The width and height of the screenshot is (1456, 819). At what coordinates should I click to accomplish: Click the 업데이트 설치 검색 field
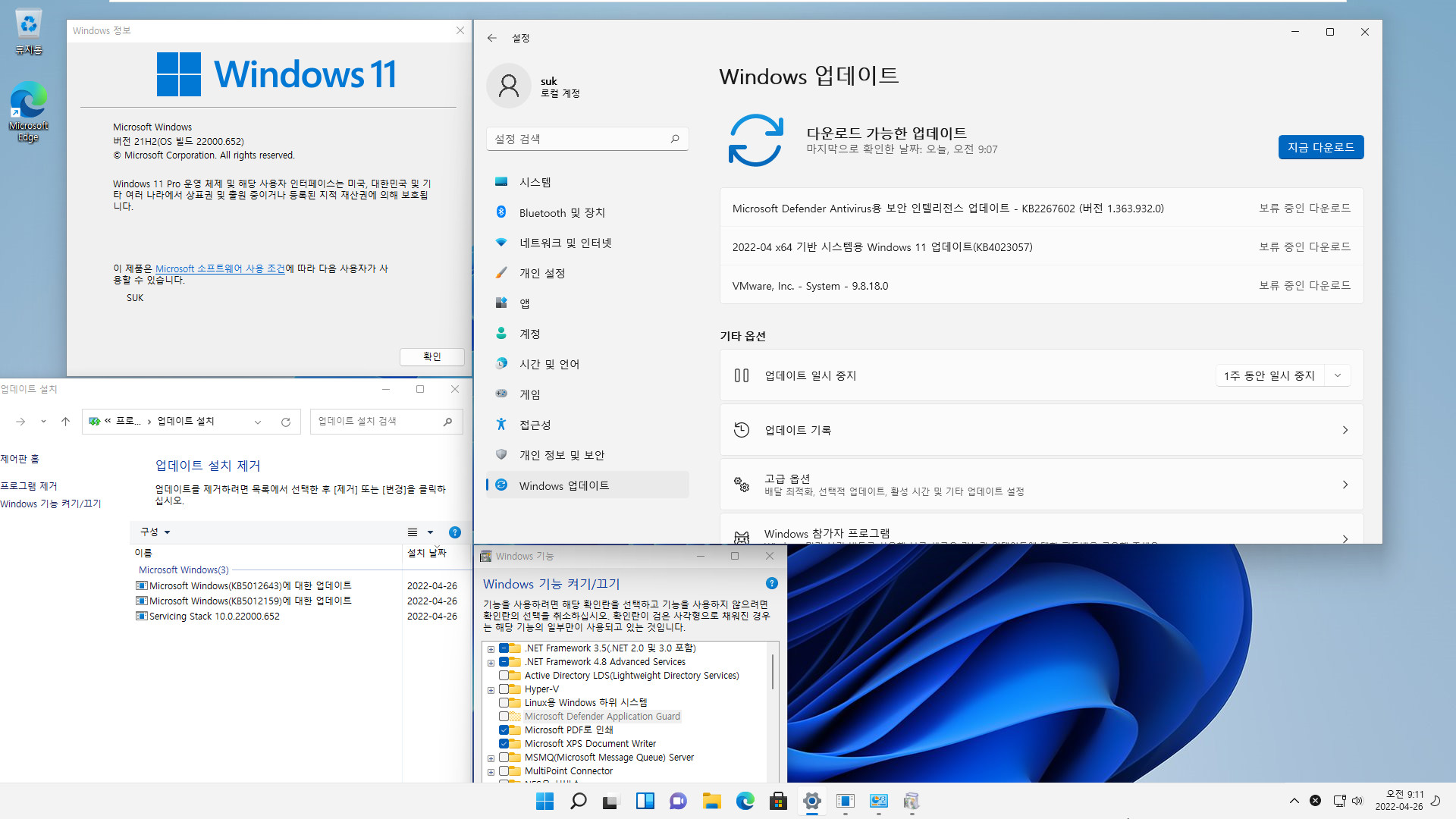coord(386,422)
